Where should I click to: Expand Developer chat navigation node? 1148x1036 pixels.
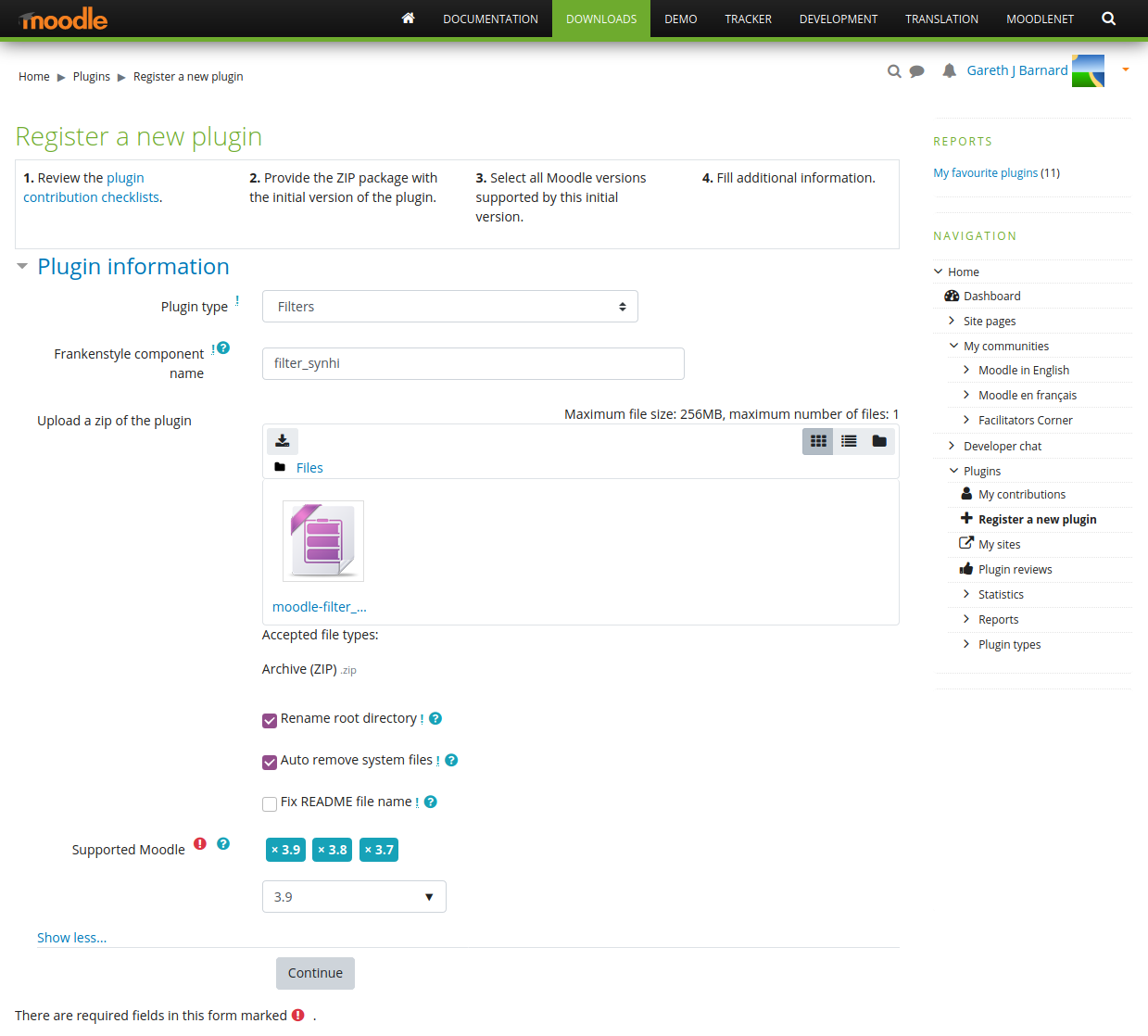coord(952,446)
